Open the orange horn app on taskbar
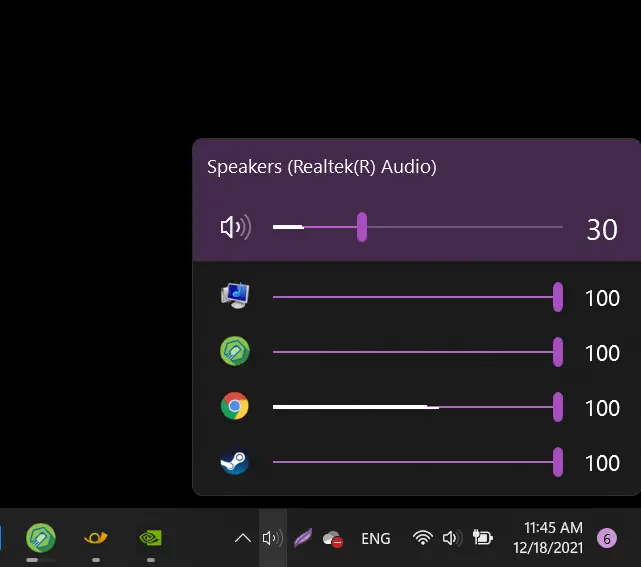641x567 pixels. point(96,538)
